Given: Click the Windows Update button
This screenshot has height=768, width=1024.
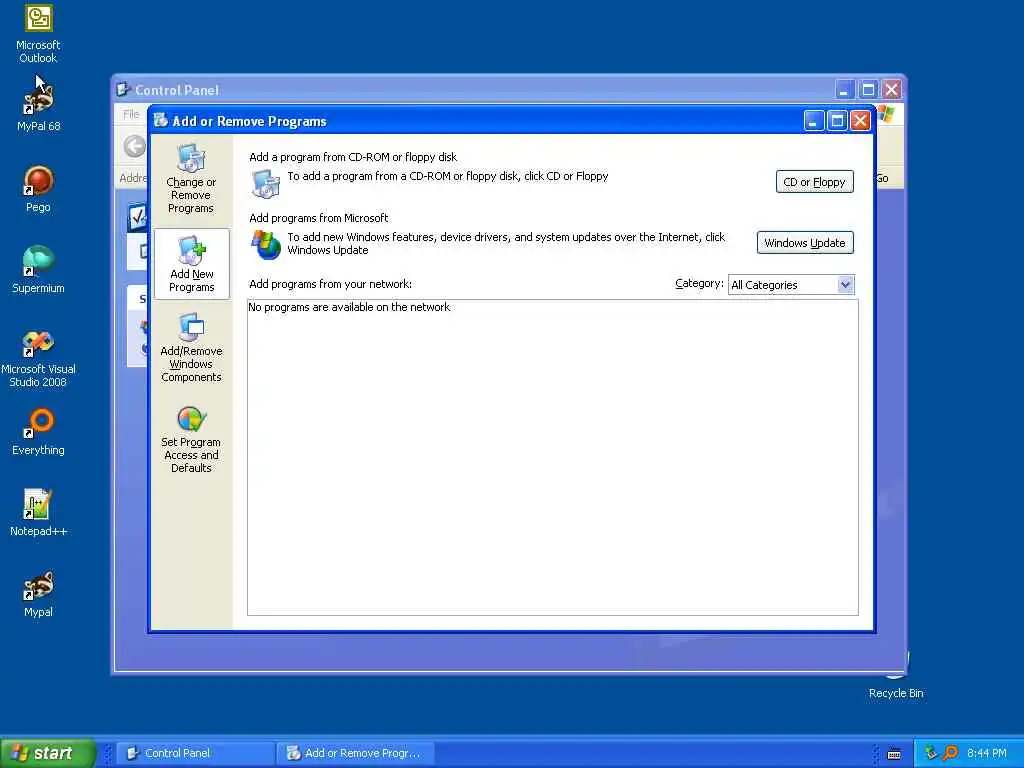Looking at the screenshot, I should [805, 243].
